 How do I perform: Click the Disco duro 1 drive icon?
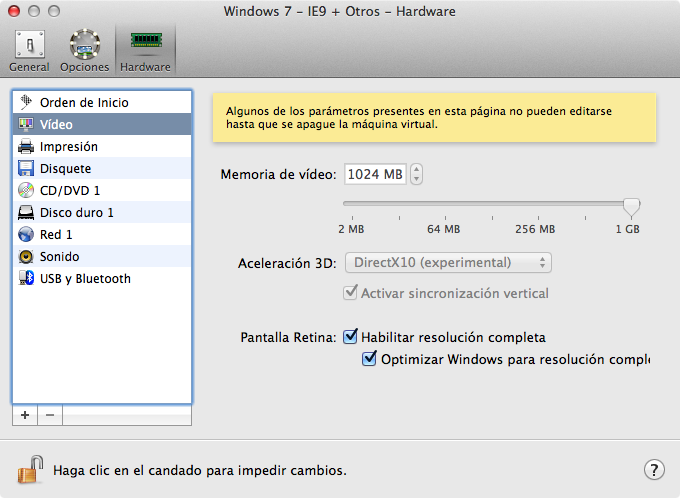[26, 213]
